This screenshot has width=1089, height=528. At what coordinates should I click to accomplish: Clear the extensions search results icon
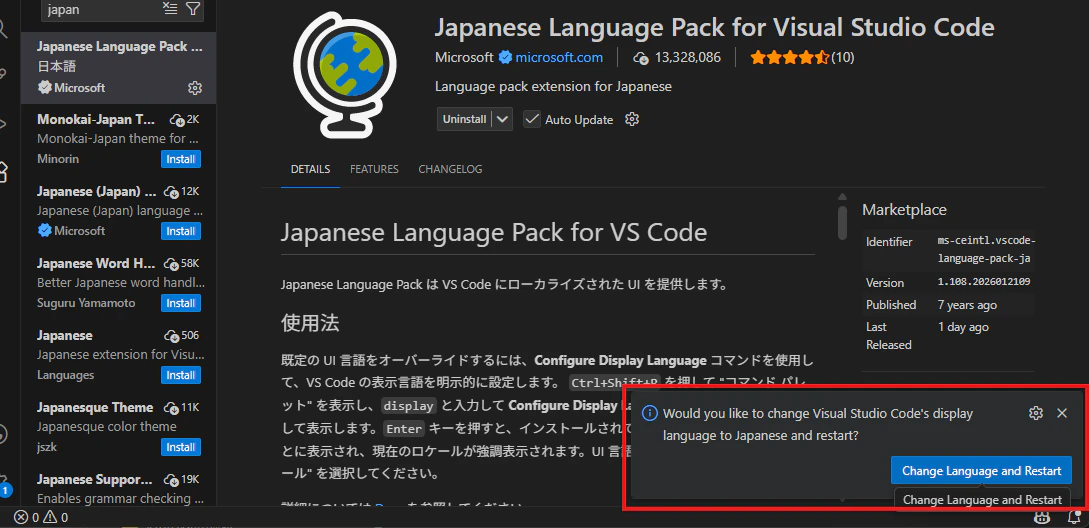click(170, 8)
